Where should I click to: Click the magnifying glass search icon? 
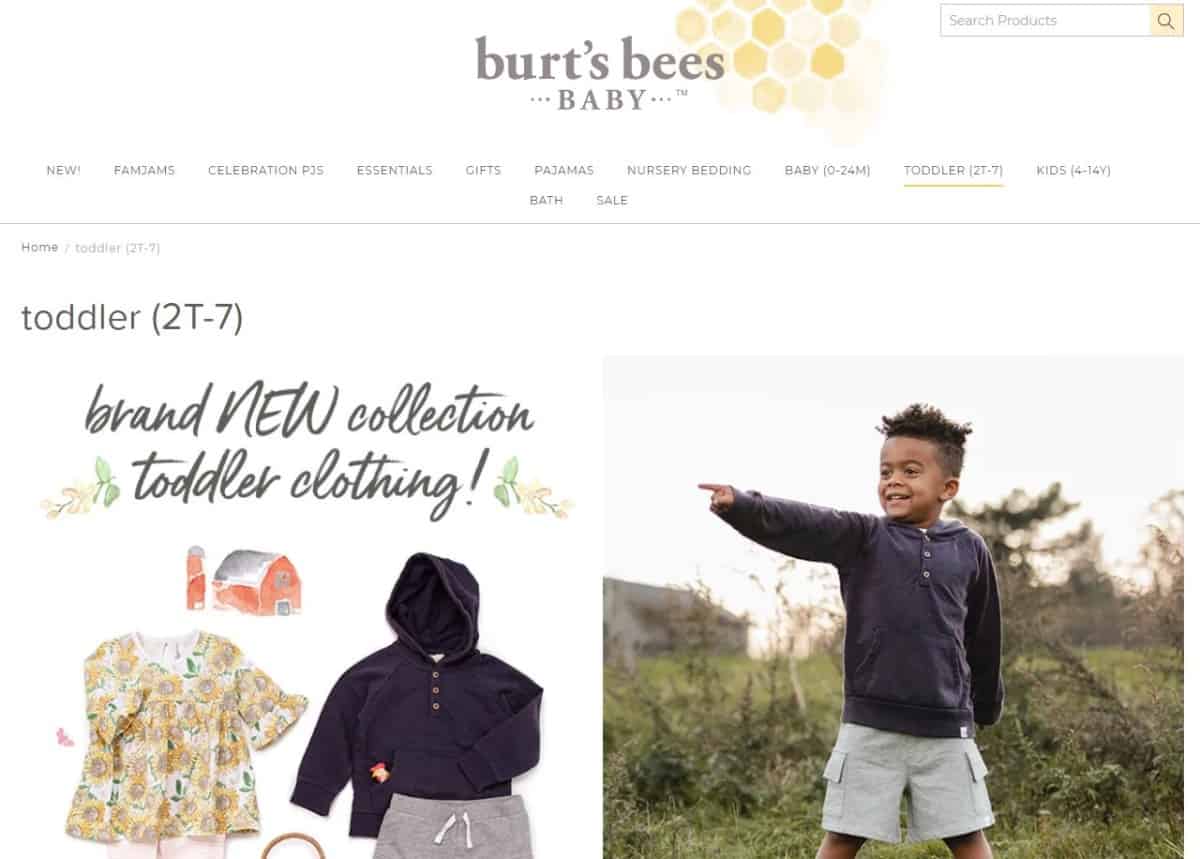point(1166,20)
